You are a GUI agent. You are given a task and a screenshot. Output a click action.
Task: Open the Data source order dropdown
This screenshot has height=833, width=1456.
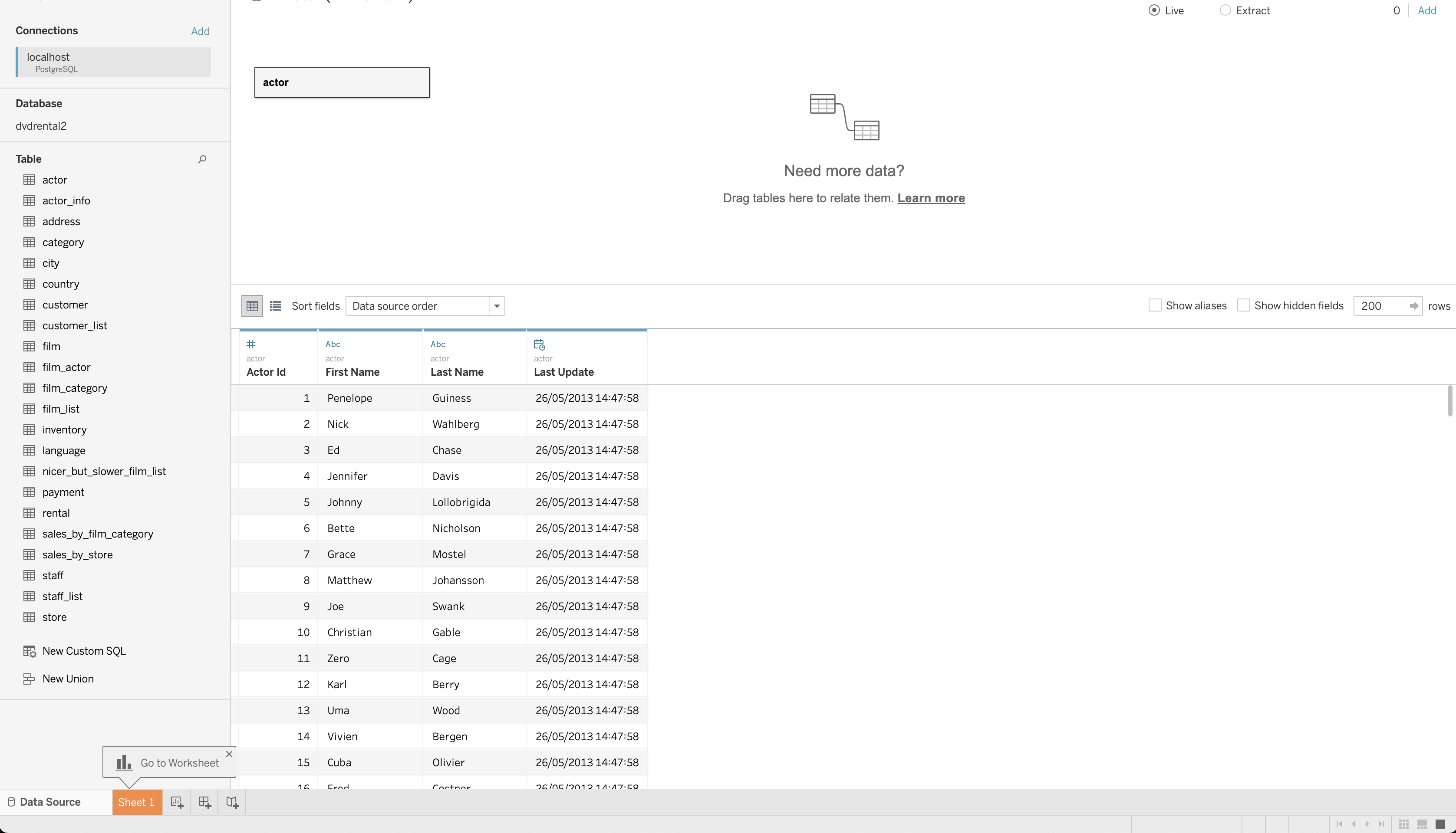[496, 305]
